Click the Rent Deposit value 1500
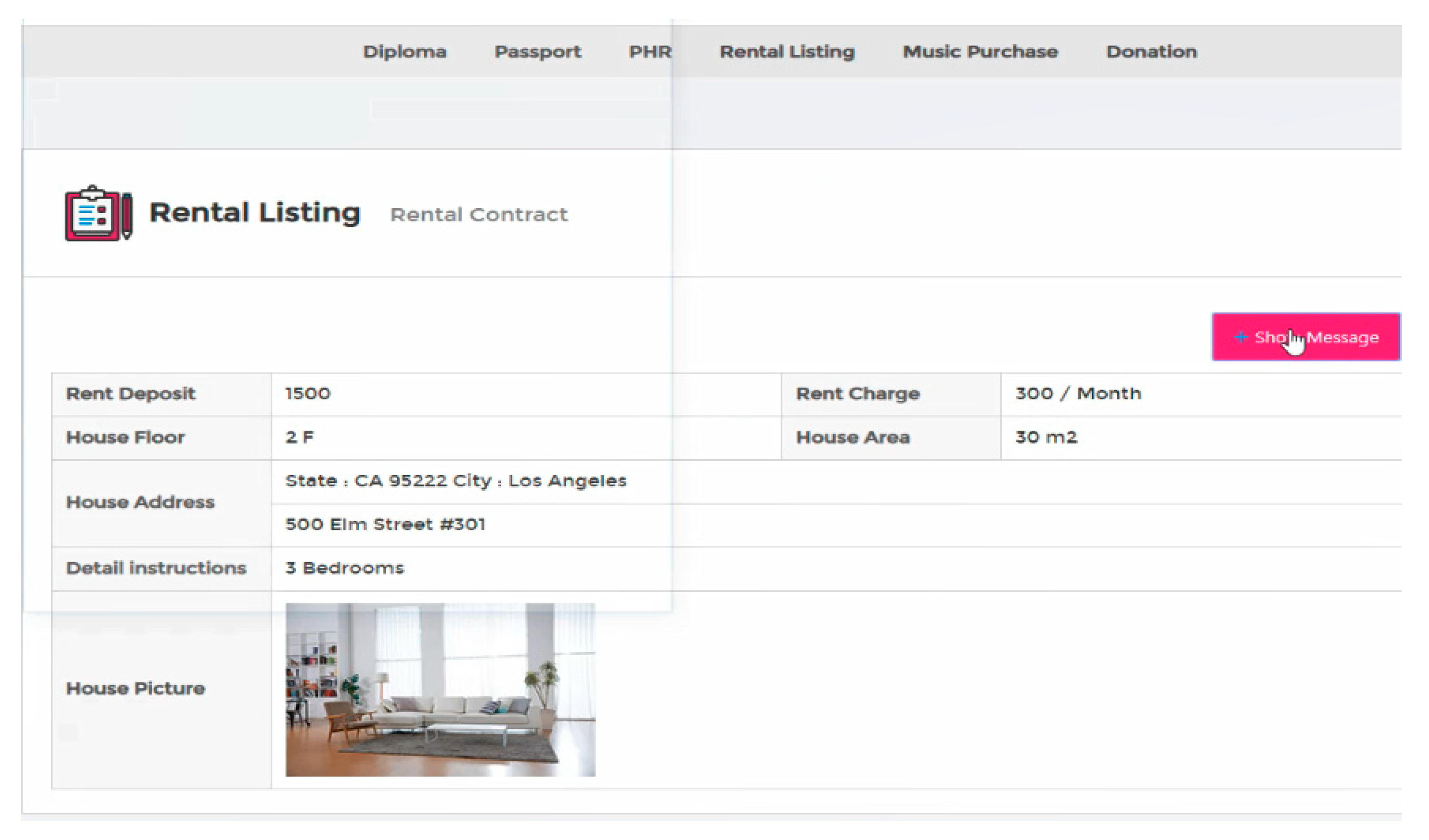Viewport: 1429px width, 840px height. point(308,394)
